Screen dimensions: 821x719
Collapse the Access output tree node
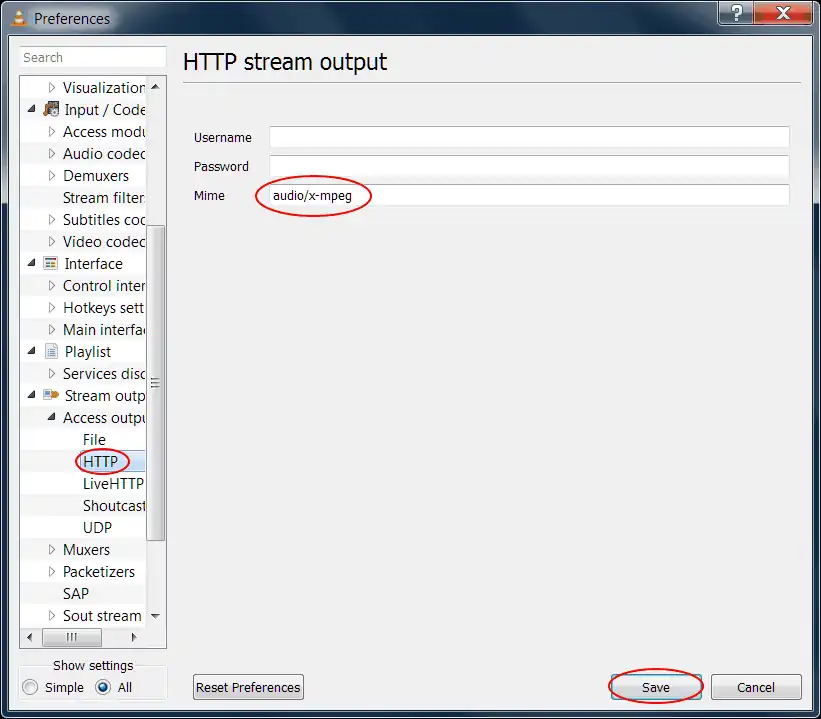pos(52,418)
